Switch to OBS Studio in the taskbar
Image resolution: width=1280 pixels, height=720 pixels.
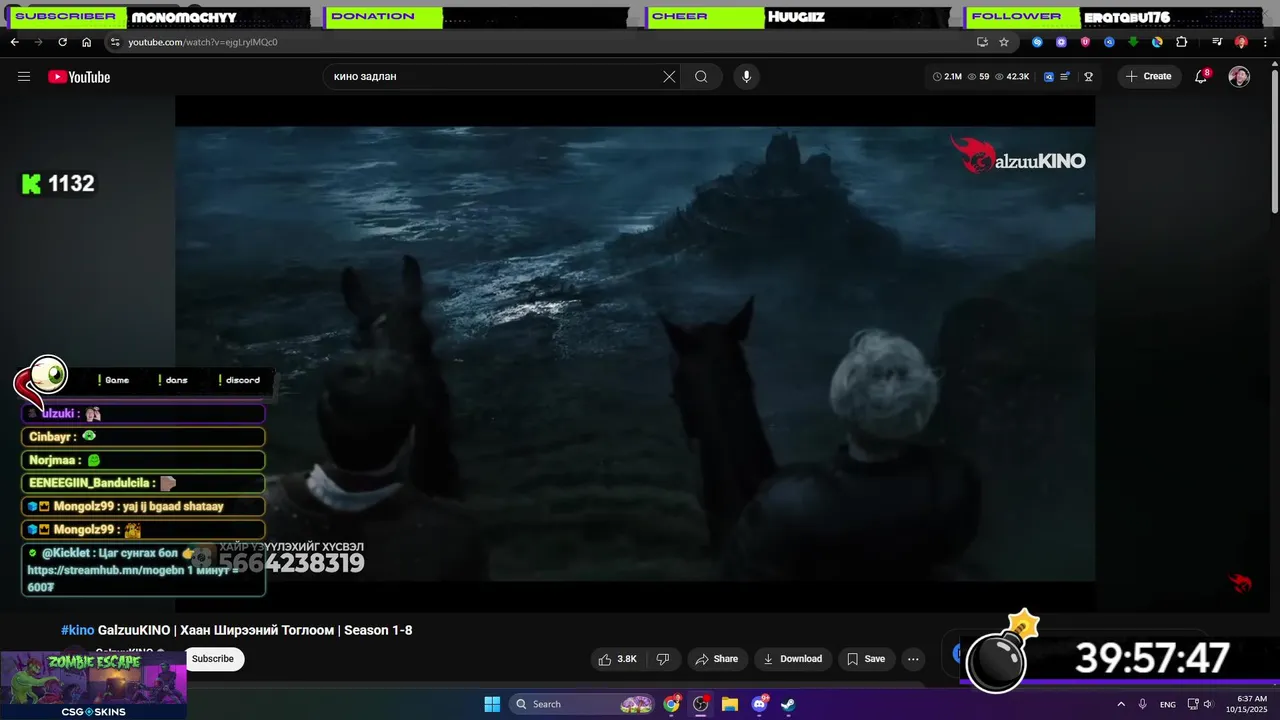[x=701, y=704]
